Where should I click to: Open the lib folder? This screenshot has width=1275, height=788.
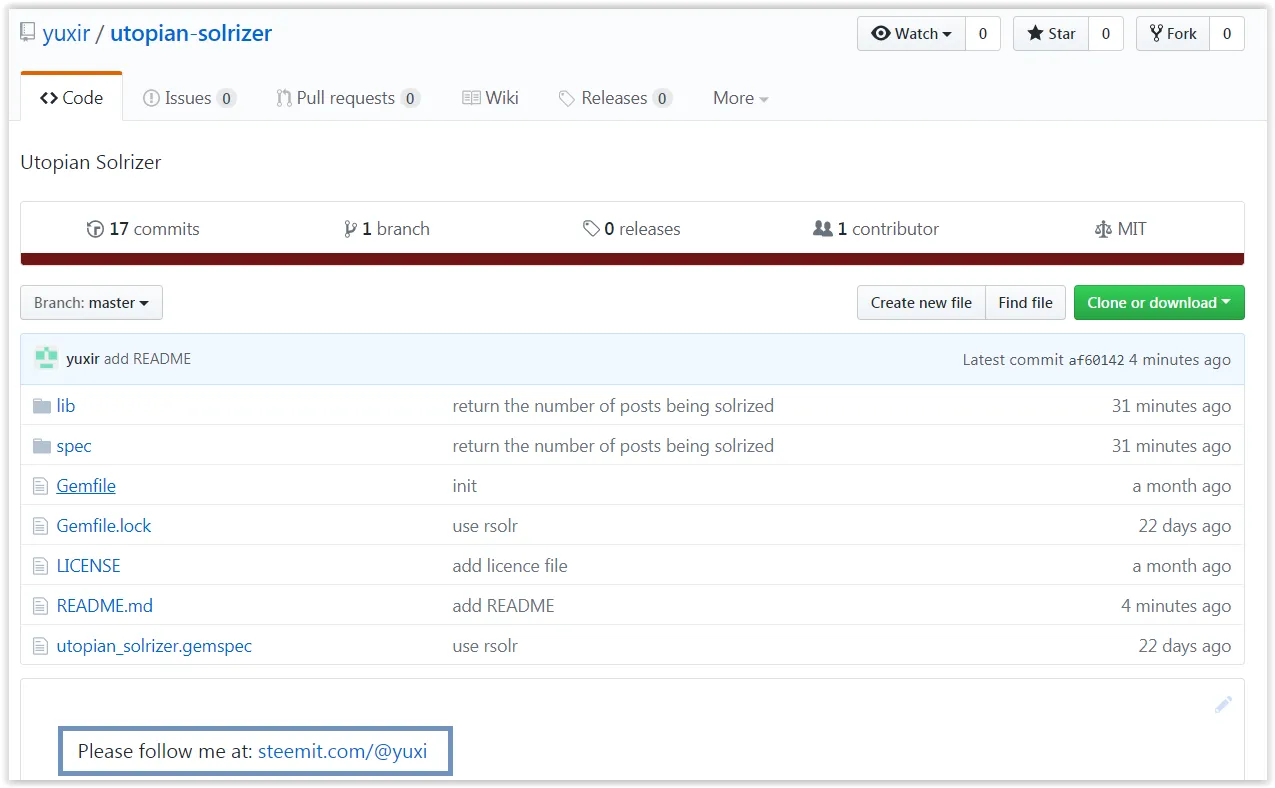pyautogui.click(x=66, y=406)
